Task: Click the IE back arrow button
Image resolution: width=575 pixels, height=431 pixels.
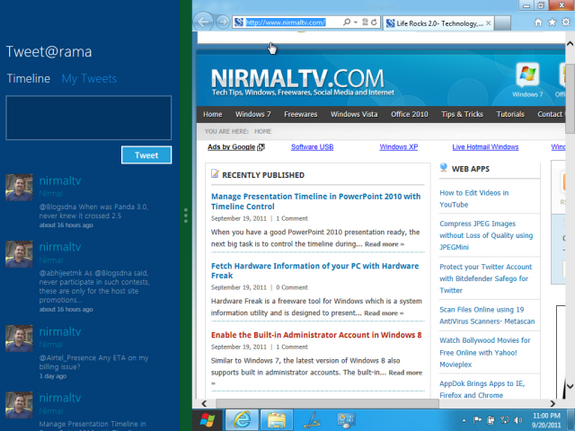Action: [204, 22]
